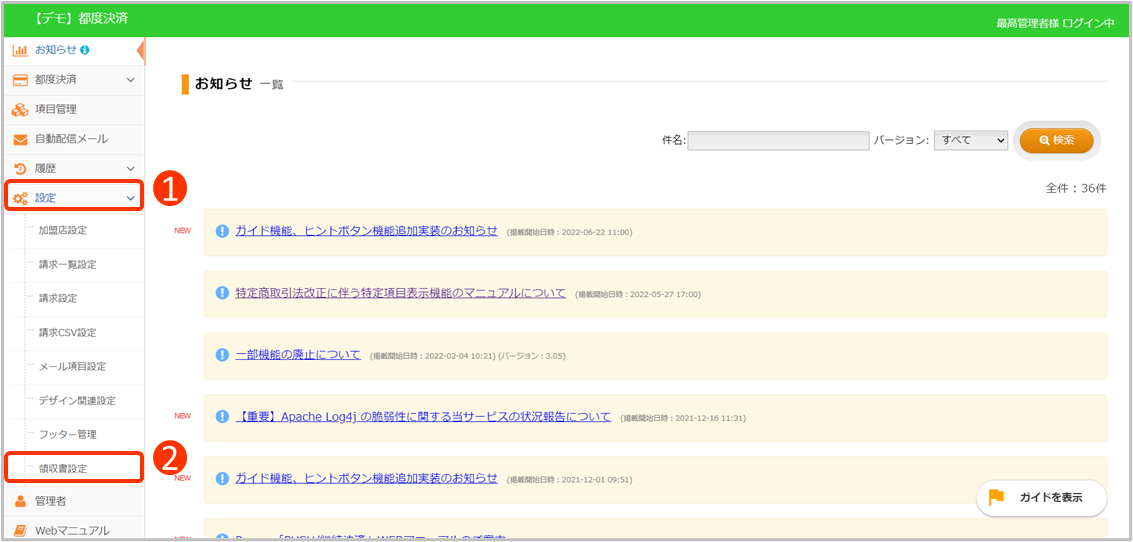Click the 管理者 person icon
1133x542 pixels.
click(x=20, y=501)
